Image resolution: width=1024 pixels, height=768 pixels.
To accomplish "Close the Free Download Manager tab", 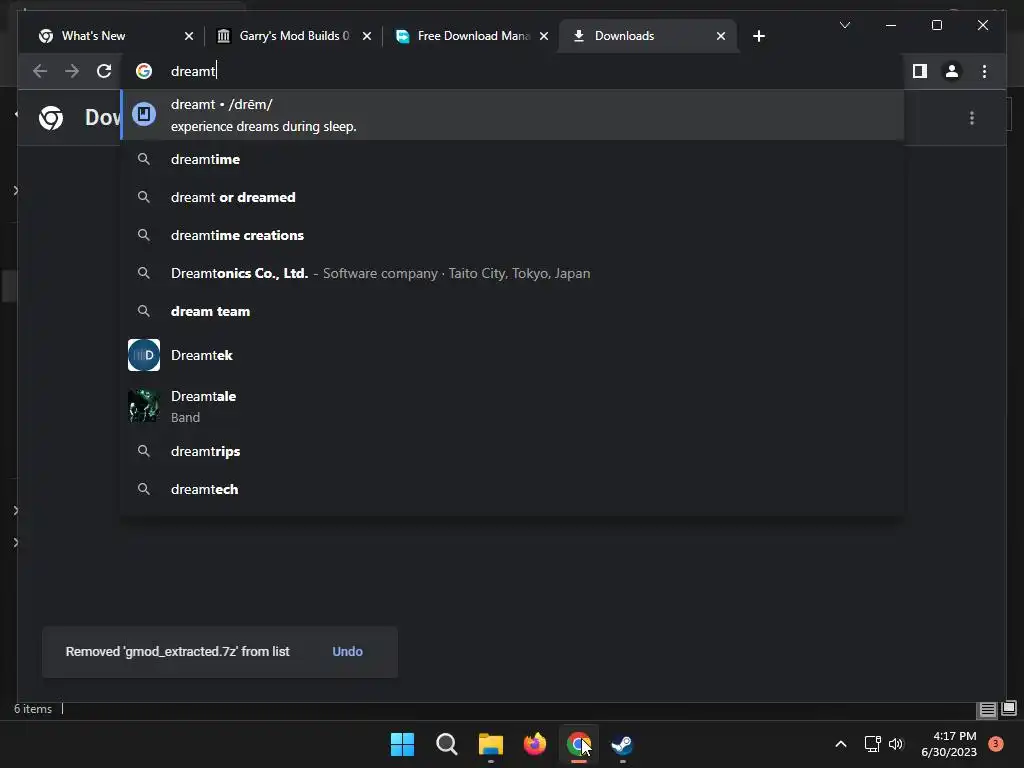I will [544, 36].
